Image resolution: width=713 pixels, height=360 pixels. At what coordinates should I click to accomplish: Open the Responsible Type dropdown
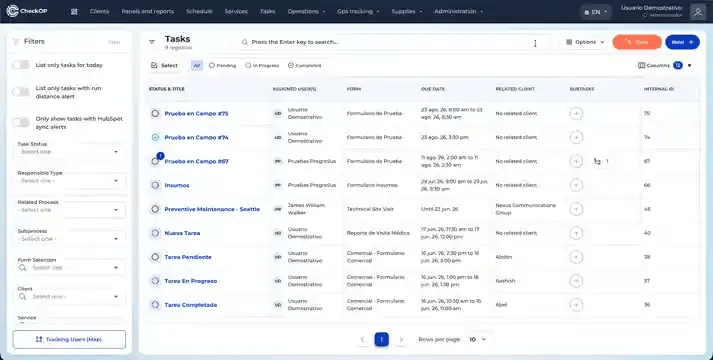70,181
